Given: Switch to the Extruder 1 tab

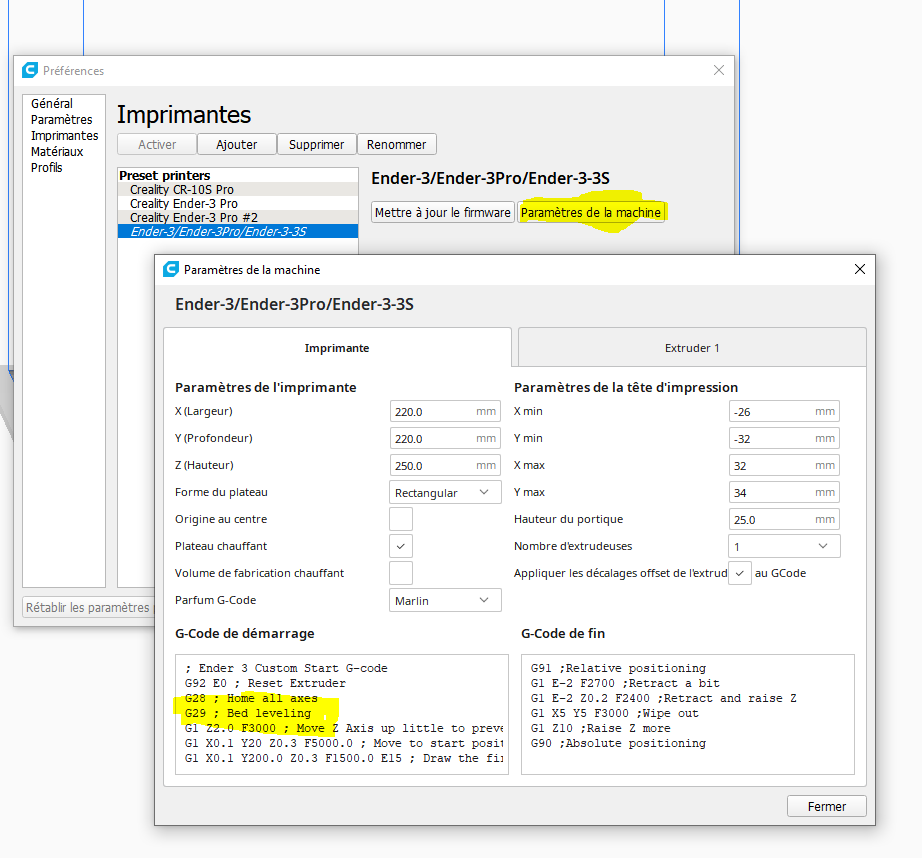Looking at the screenshot, I should [692, 348].
